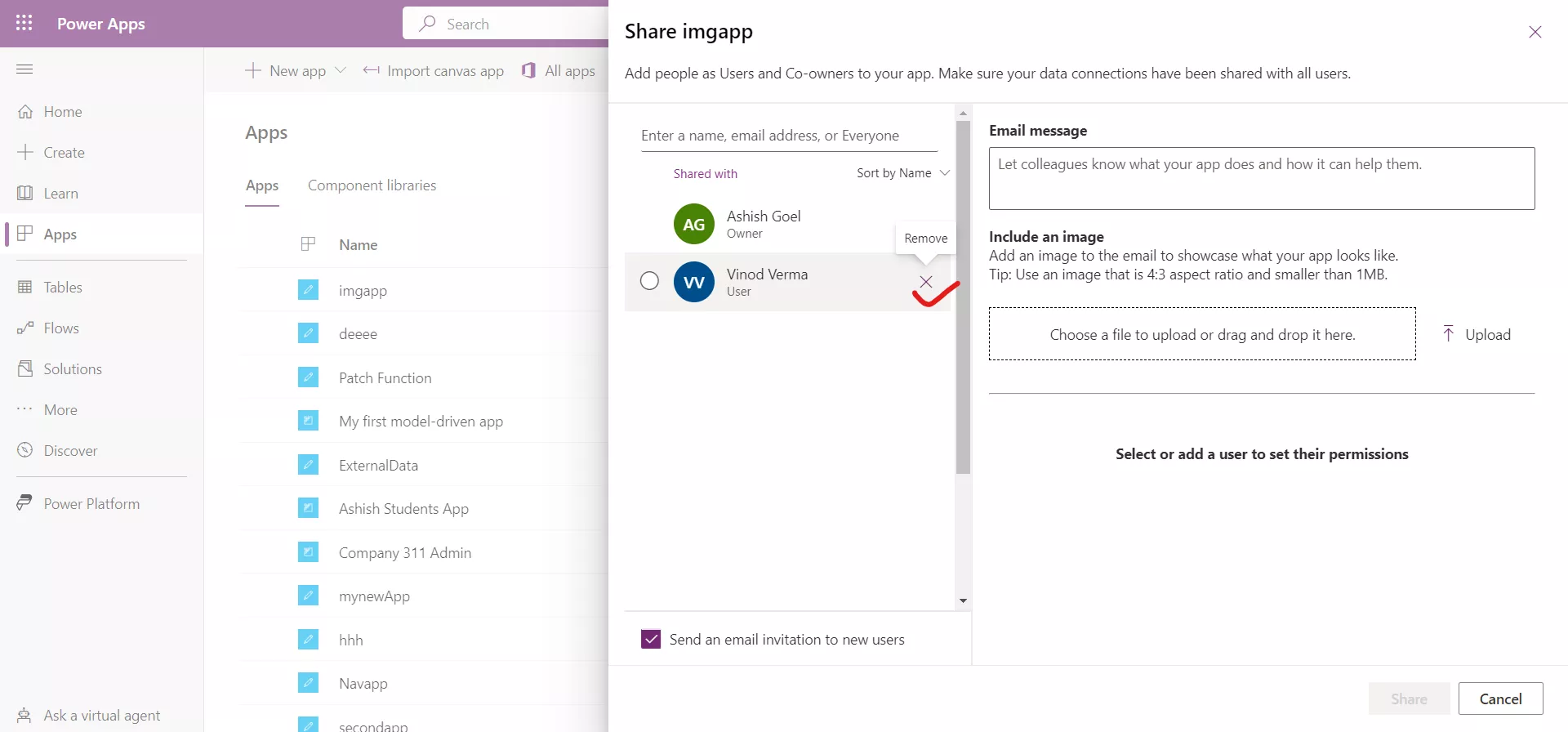Open Company 311 Admin name
Image resolution: width=1568 pixels, height=732 pixels.
pos(405,553)
